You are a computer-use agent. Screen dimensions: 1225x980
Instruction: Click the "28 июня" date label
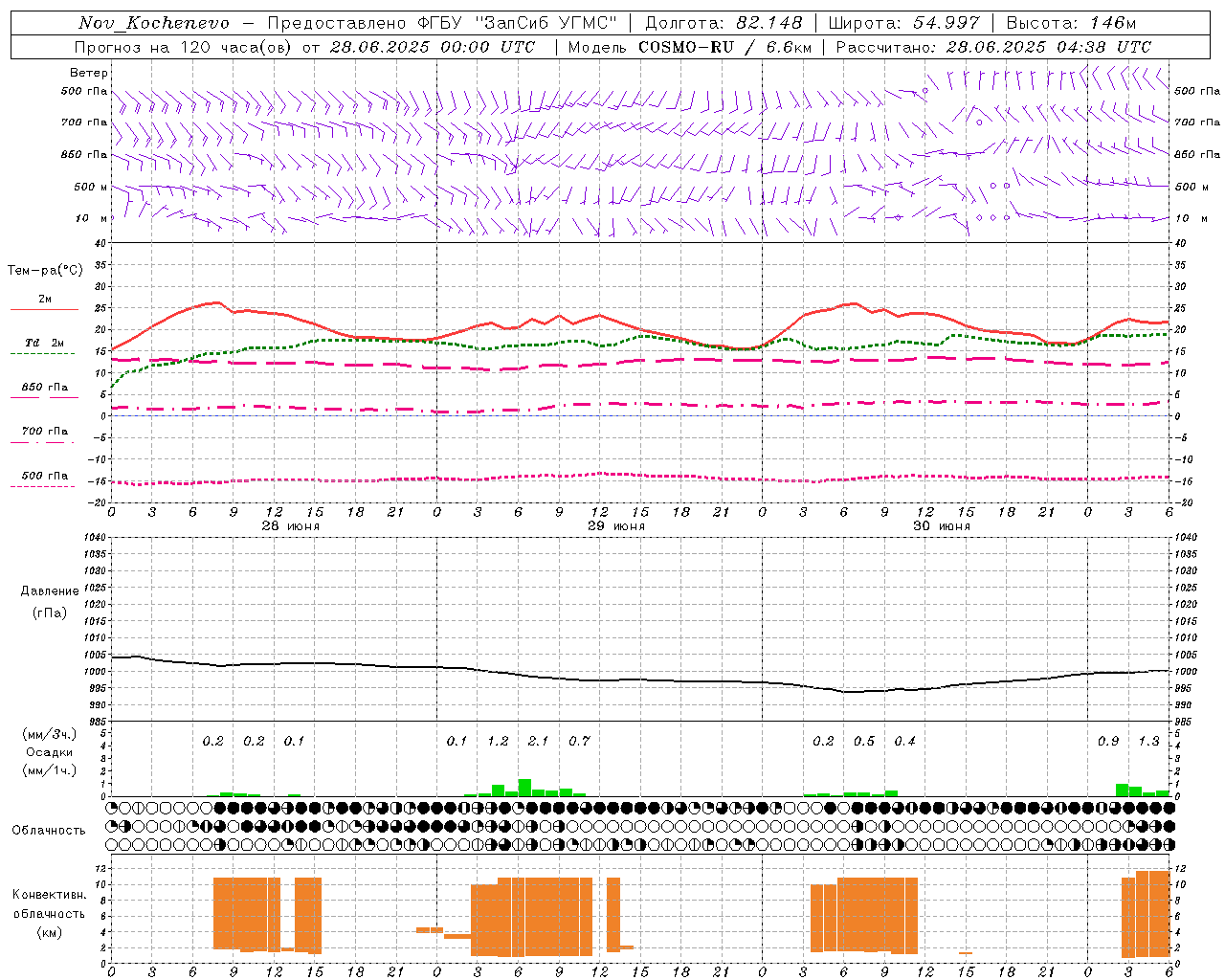pos(291,526)
